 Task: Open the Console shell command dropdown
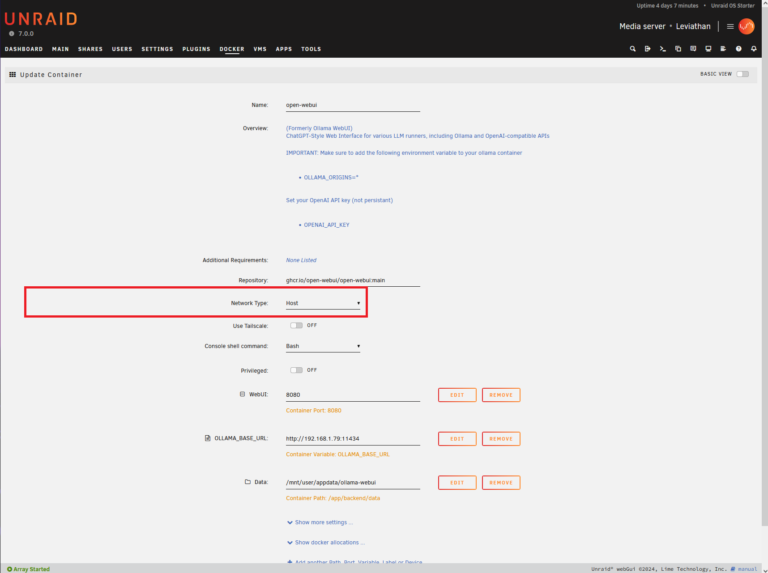(322, 347)
